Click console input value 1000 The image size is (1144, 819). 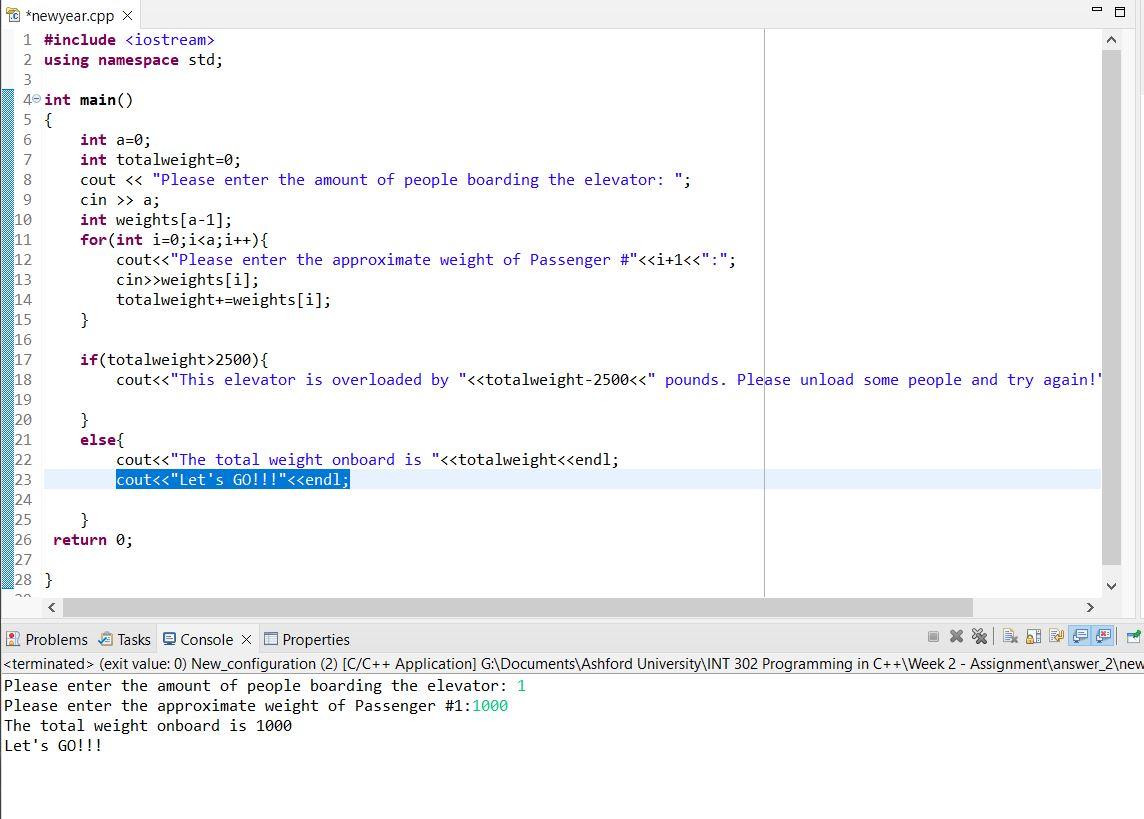[x=490, y=706]
